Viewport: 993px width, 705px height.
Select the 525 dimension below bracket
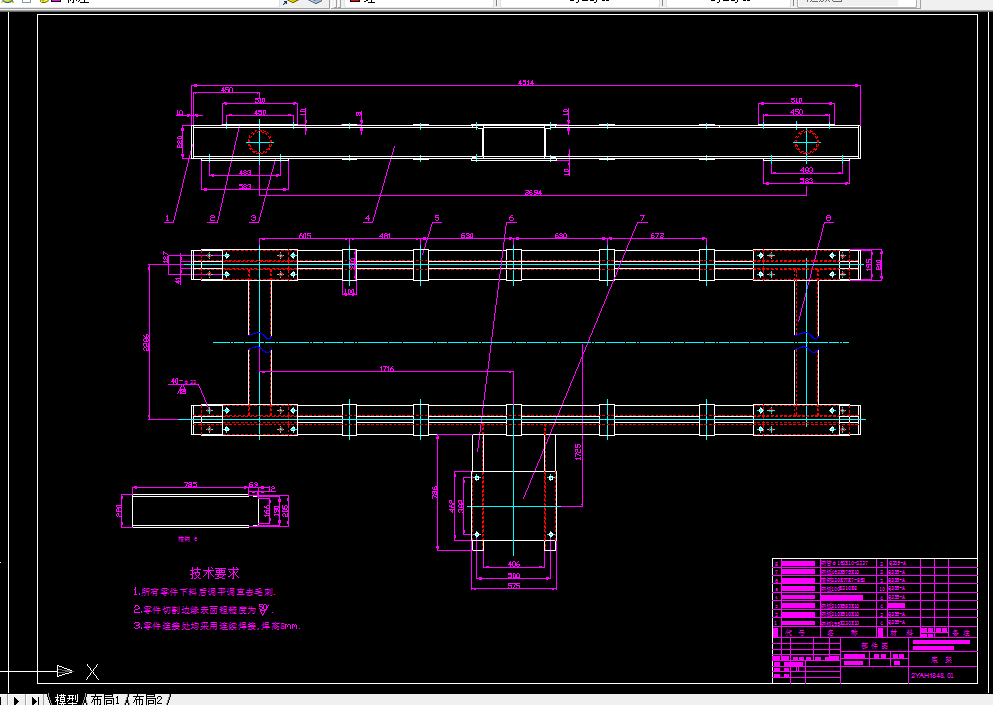[x=514, y=586]
